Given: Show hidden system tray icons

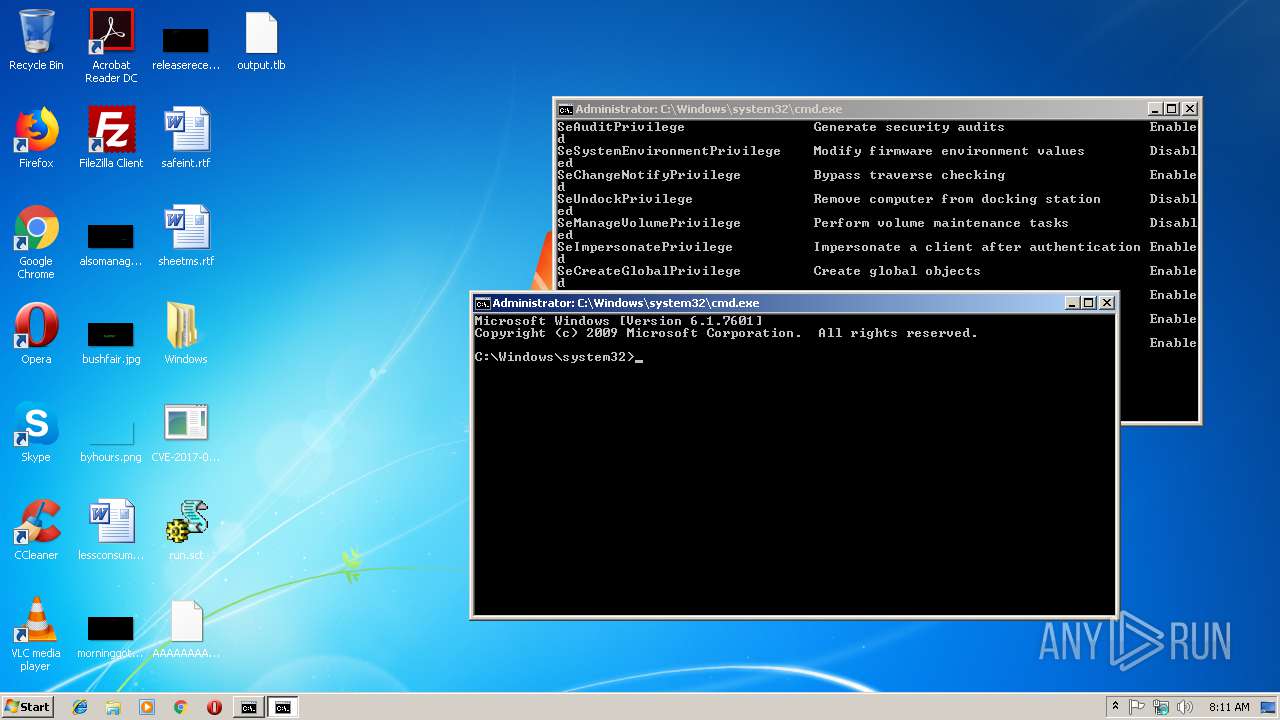Looking at the screenshot, I should (x=1116, y=707).
